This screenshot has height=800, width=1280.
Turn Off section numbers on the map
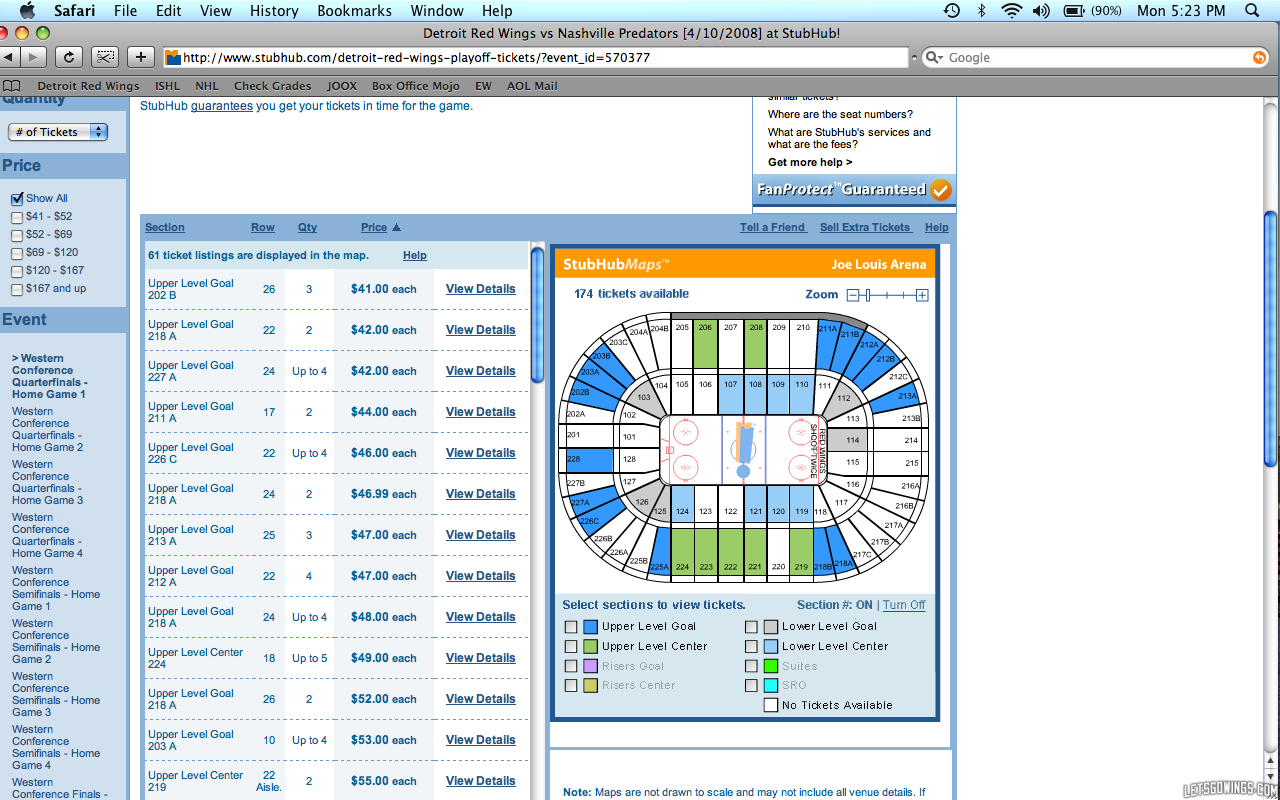[904, 605]
